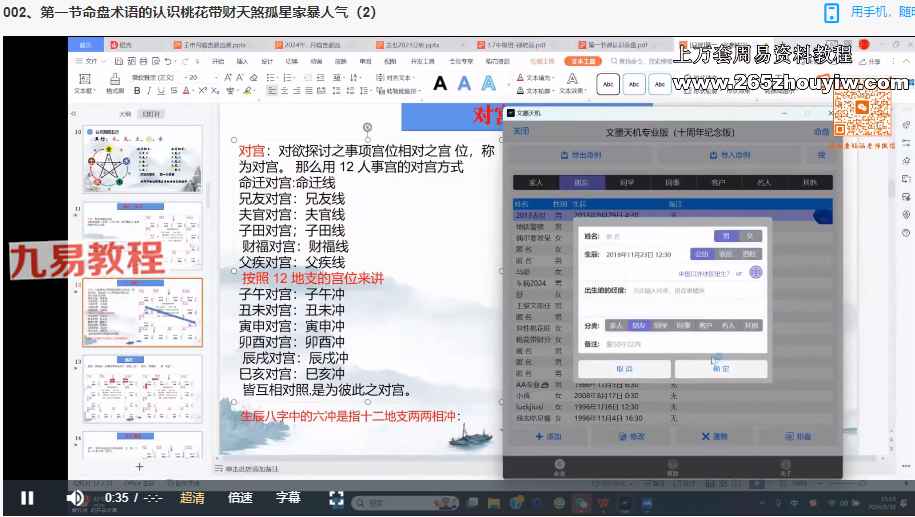Click the Underline formatting icon
915x517 pixels.
[x=160, y=91]
